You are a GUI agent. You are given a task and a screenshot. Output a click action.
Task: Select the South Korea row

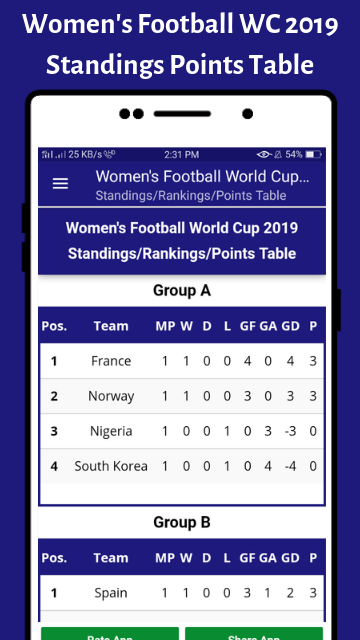click(x=182, y=466)
